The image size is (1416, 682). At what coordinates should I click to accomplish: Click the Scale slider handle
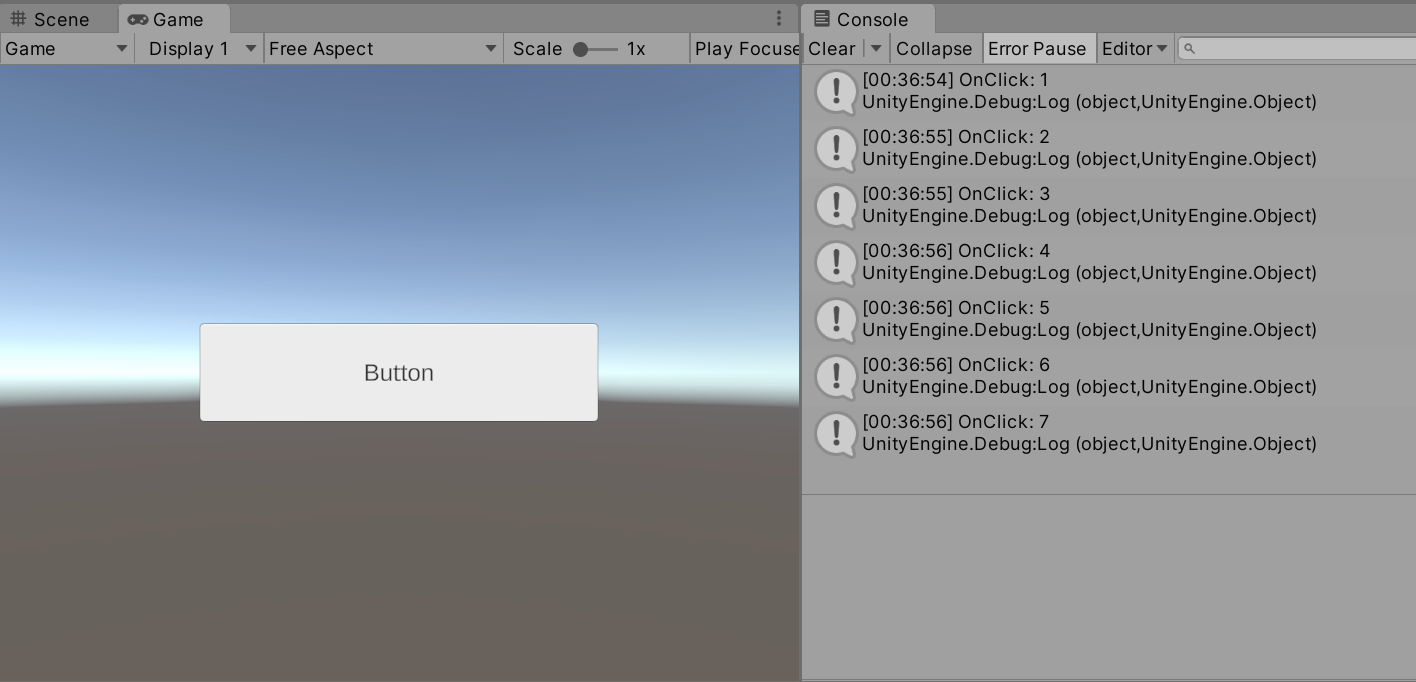[581, 49]
